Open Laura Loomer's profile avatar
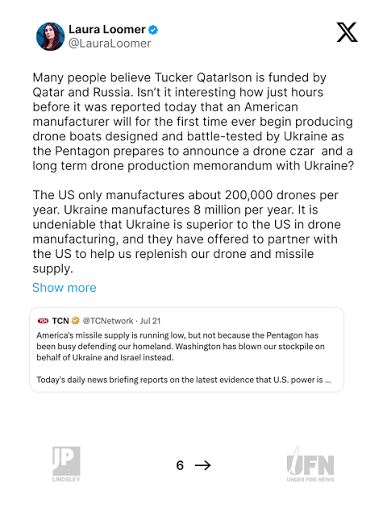The image size is (387, 516). 50,36
